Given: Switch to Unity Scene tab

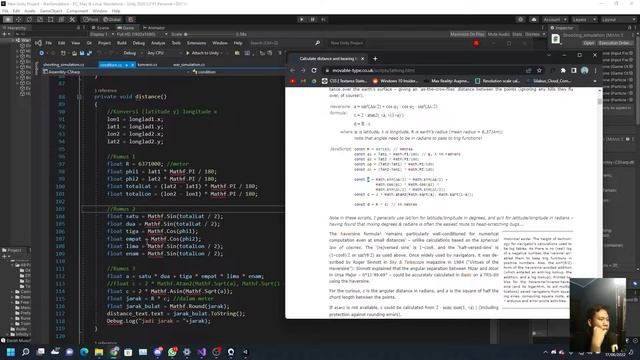Looking at the screenshot, I should click(100, 28).
